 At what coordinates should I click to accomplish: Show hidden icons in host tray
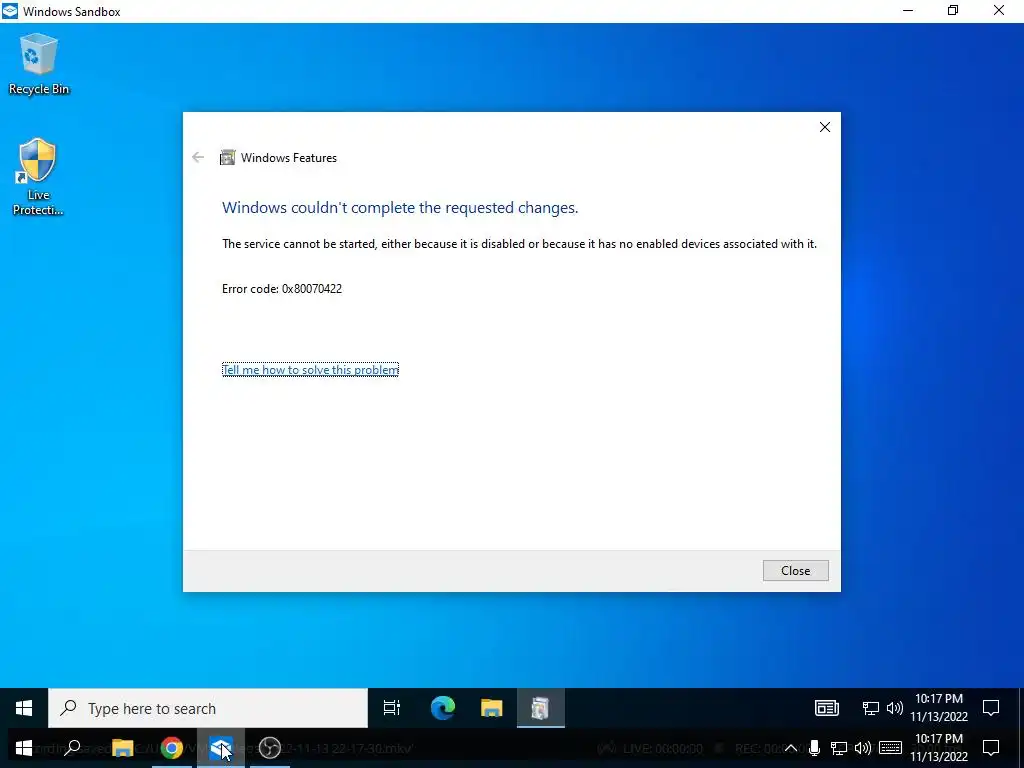tap(790, 748)
